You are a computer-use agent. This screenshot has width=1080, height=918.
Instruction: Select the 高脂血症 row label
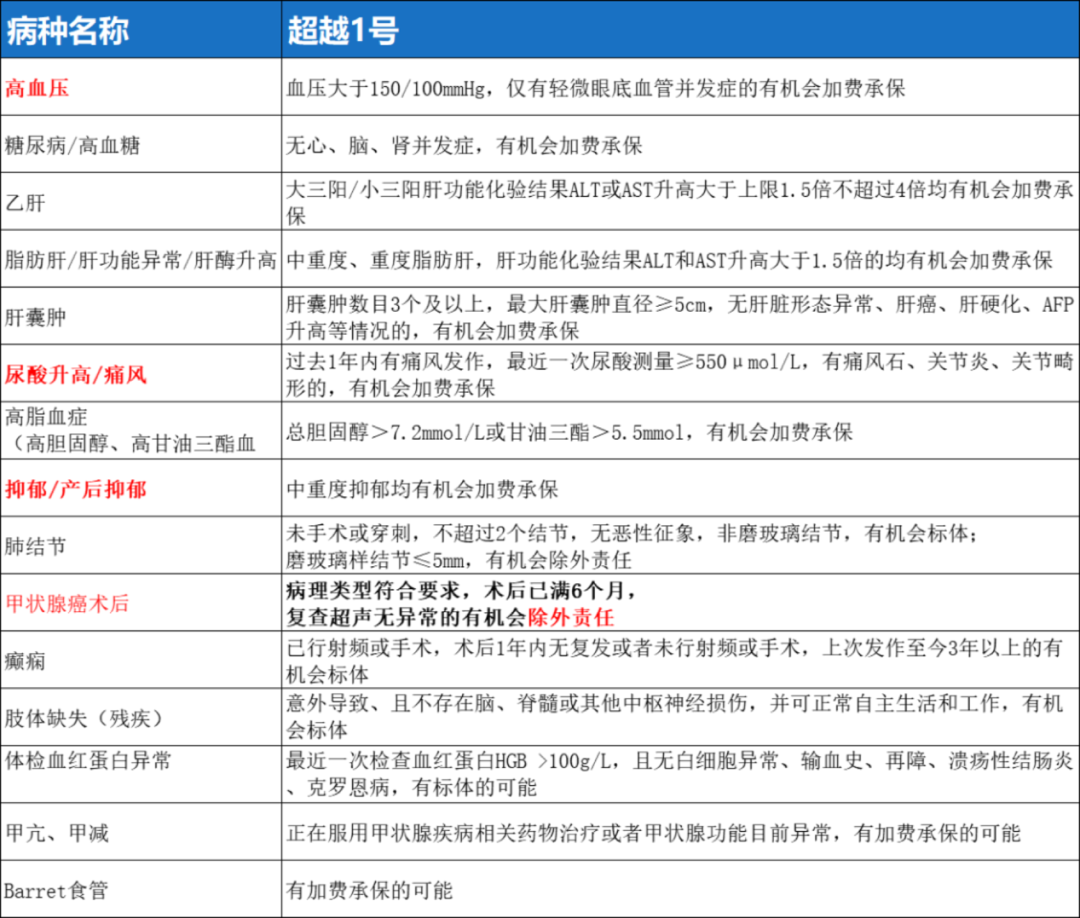(141, 431)
